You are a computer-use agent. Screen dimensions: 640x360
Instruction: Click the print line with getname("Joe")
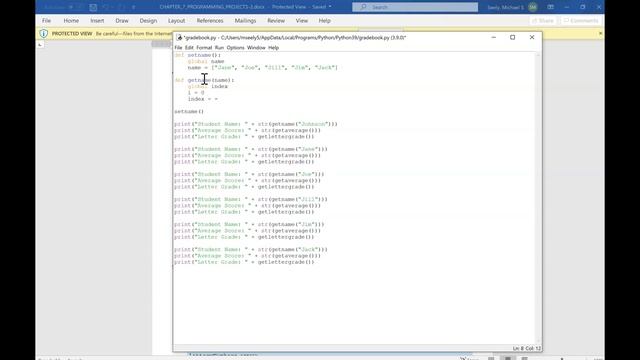249,174
